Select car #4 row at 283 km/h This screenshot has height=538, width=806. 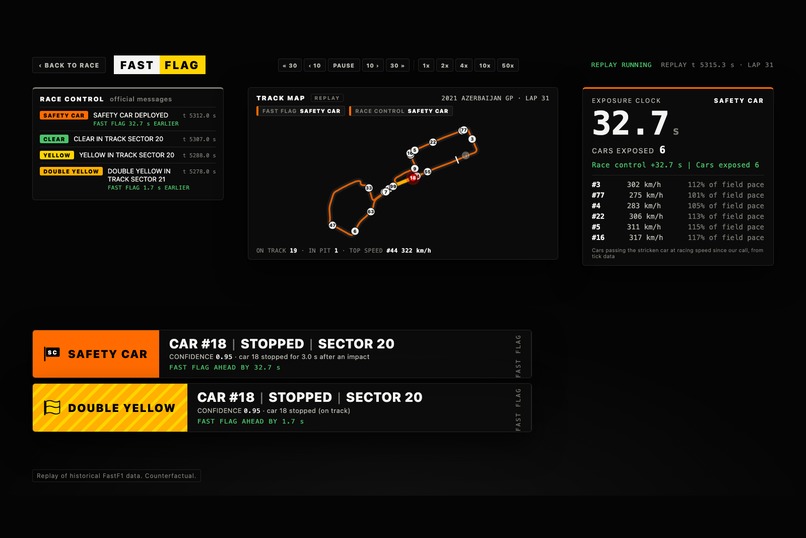(x=677, y=206)
